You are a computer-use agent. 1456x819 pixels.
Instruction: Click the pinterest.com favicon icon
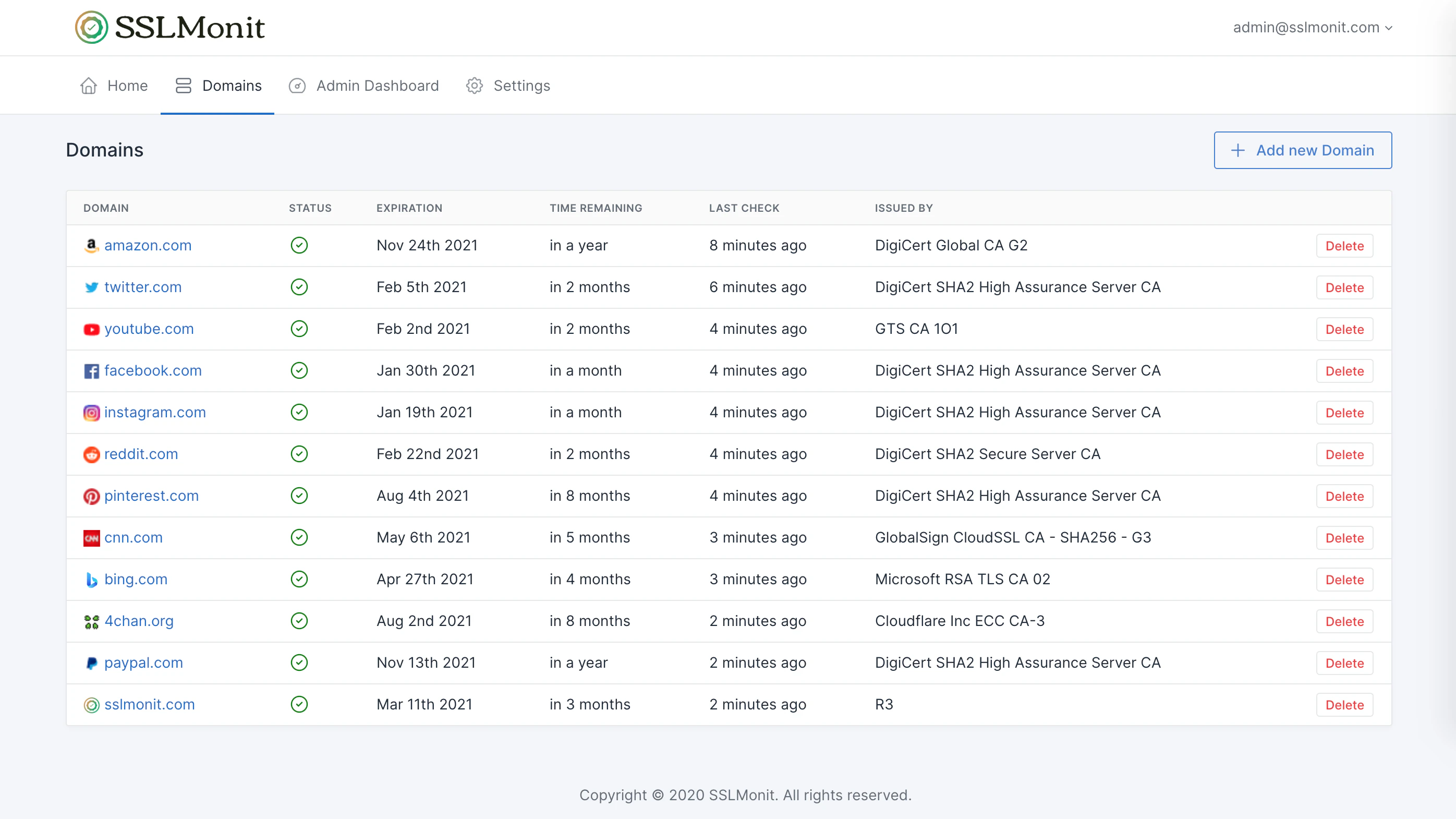click(x=91, y=496)
